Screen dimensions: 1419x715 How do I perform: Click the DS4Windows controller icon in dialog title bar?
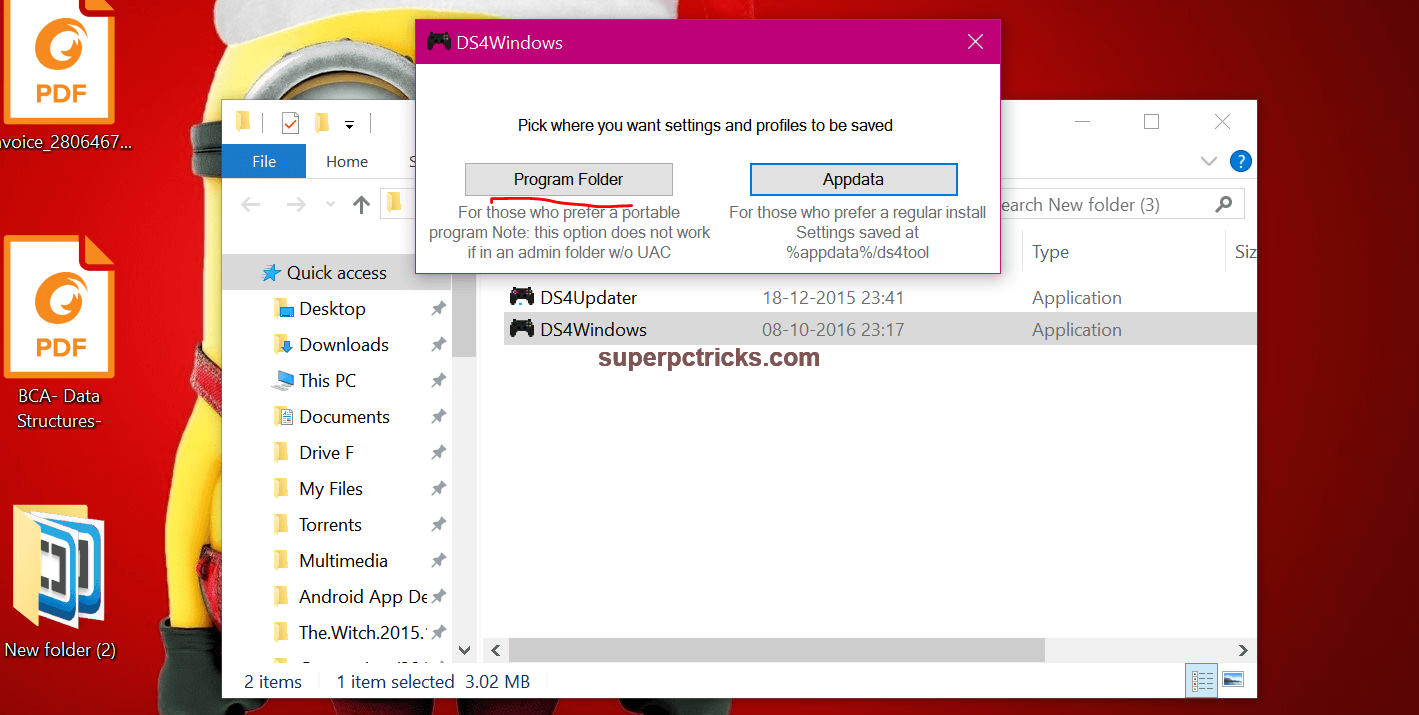438,42
